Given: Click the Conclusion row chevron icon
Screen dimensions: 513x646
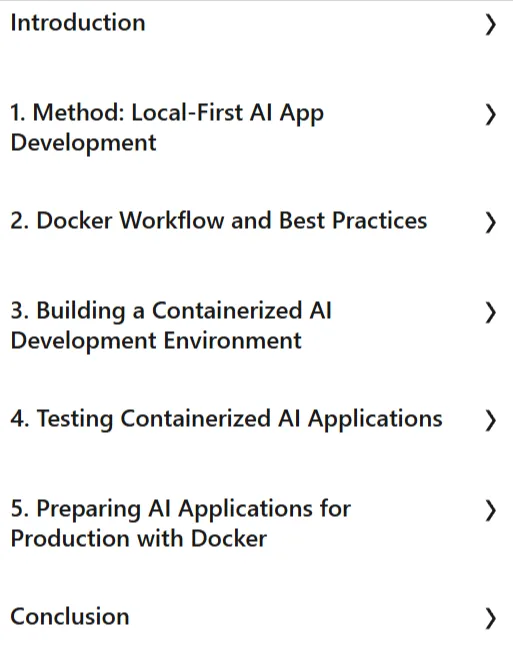Looking at the screenshot, I should tap(490, 618).
